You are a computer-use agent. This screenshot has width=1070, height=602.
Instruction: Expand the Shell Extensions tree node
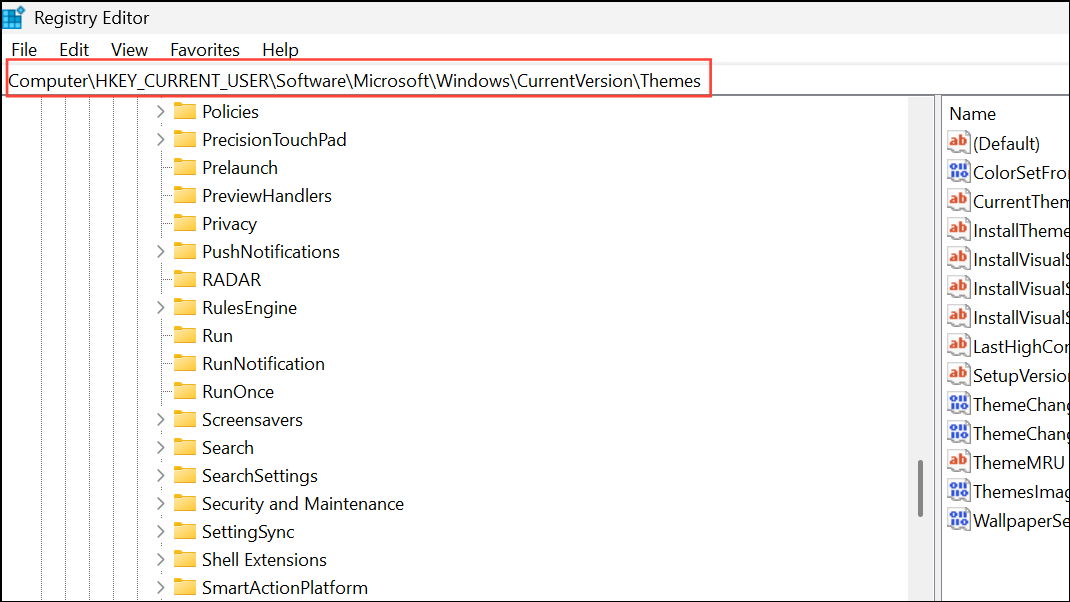(x=161, y=560)
